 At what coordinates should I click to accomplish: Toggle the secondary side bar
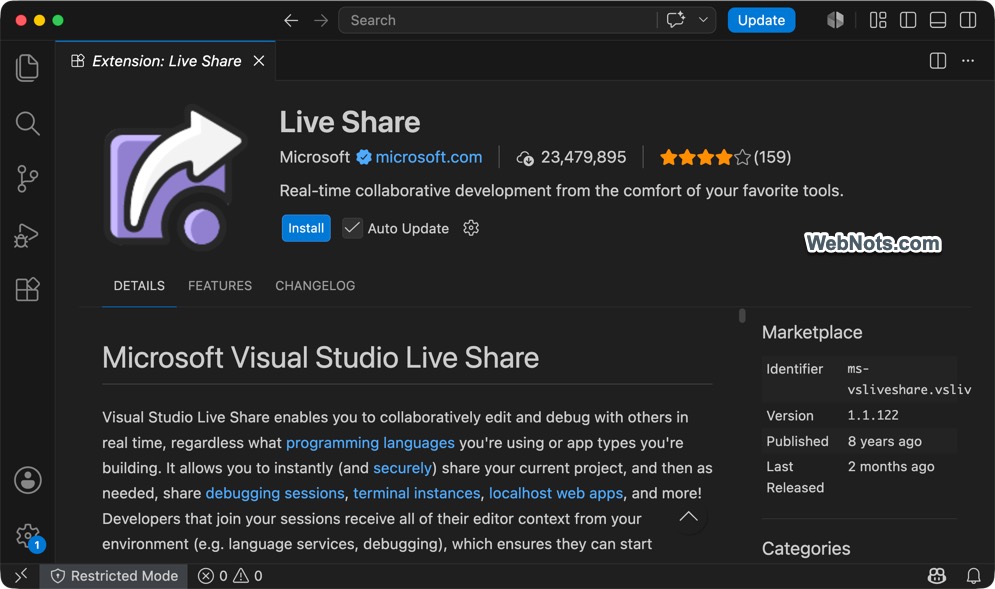point(968,20)
